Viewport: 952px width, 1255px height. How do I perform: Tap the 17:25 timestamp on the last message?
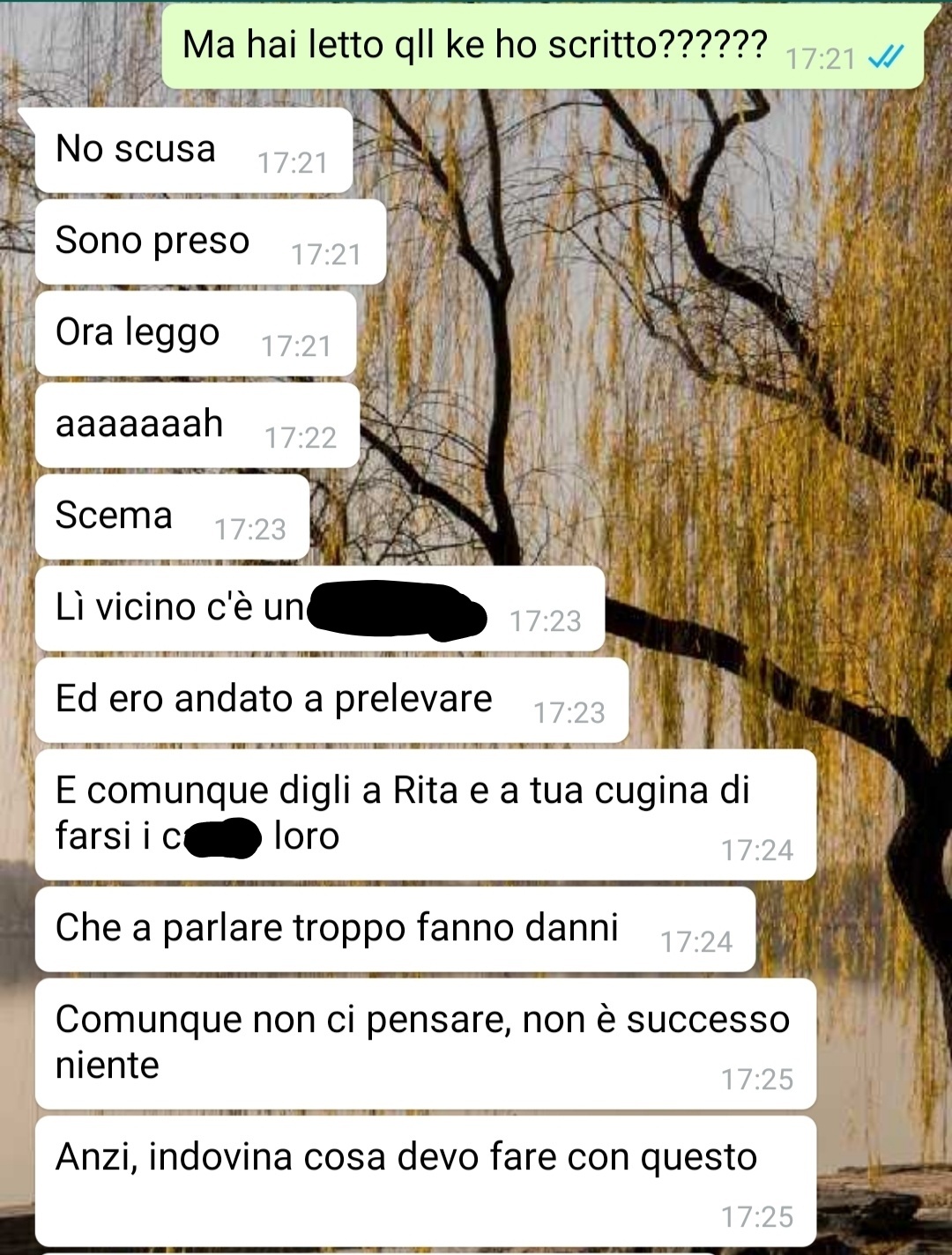pyautogui.click(x=757, y=1217)
